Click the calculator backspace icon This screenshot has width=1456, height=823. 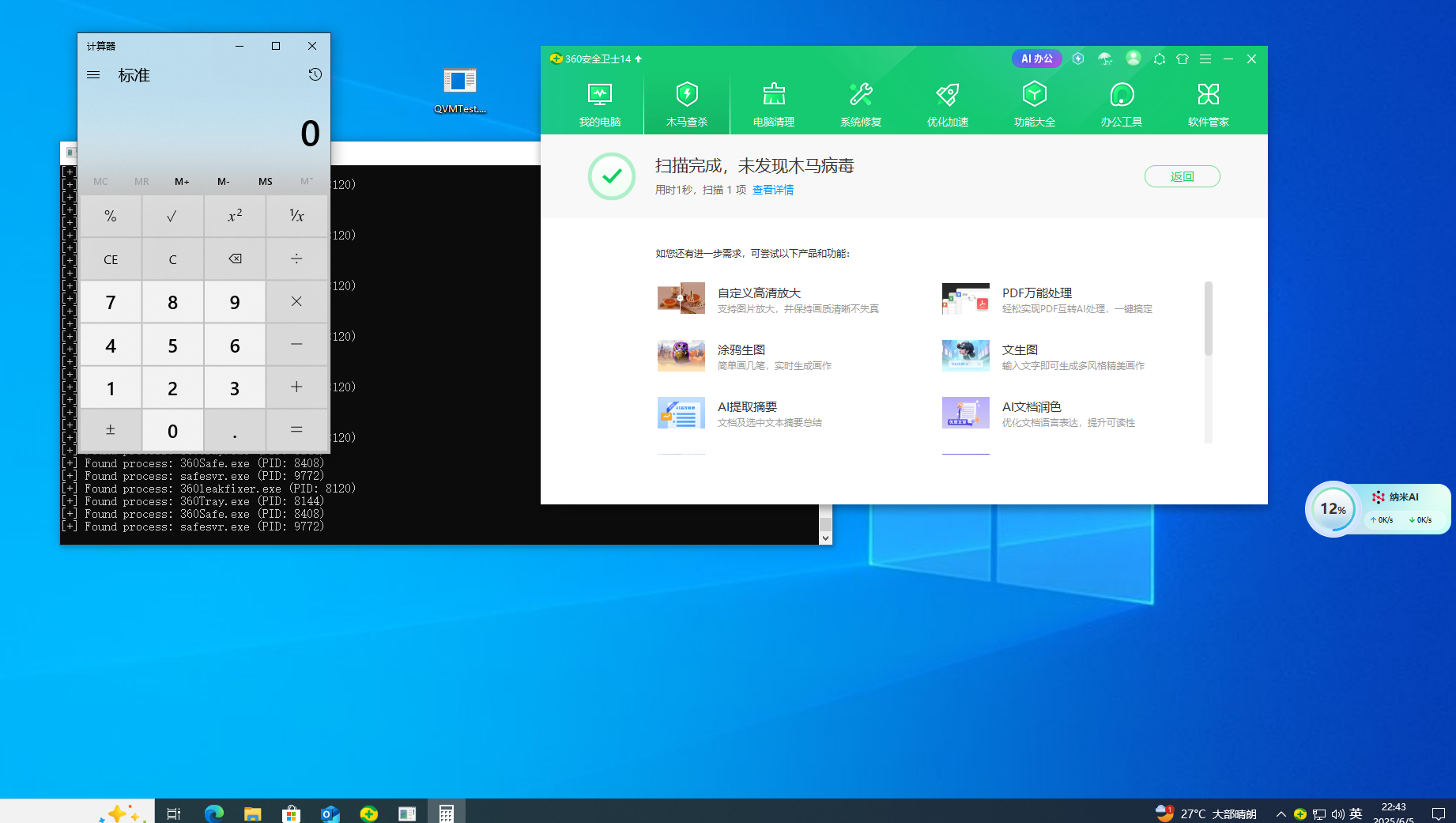point(235,259)
